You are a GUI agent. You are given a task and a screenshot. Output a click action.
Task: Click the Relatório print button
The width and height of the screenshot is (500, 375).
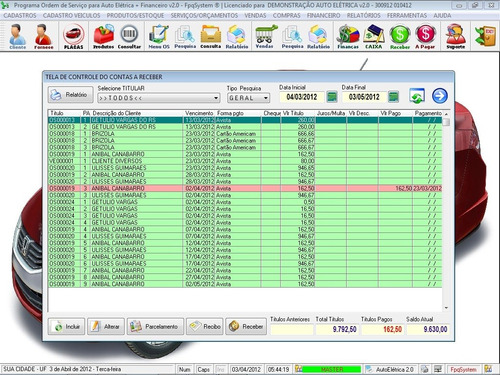(70, 95)
